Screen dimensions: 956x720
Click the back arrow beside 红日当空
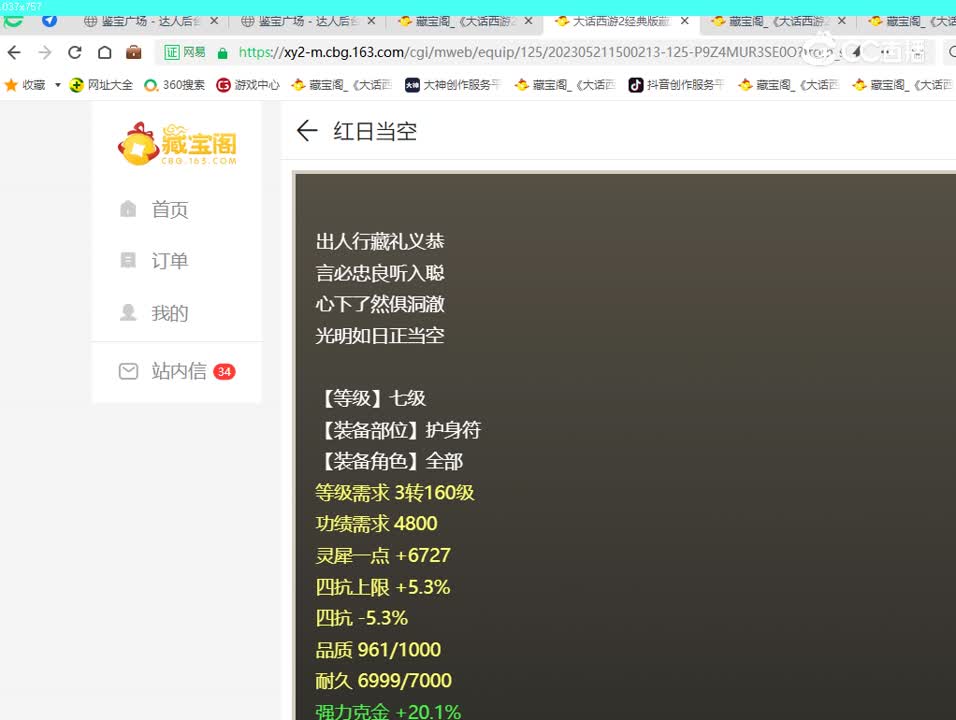coord(307,130)
